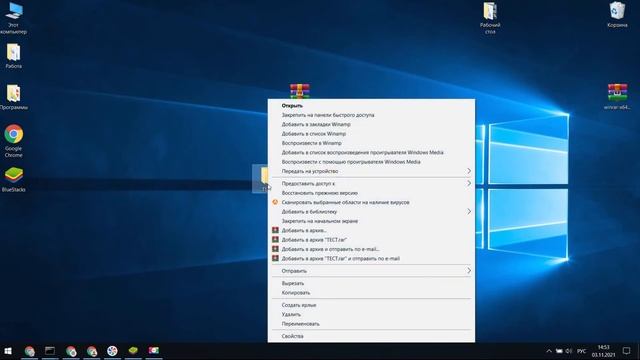Open the Chrome taskbar icon next to Start

[x=29, y=351]
